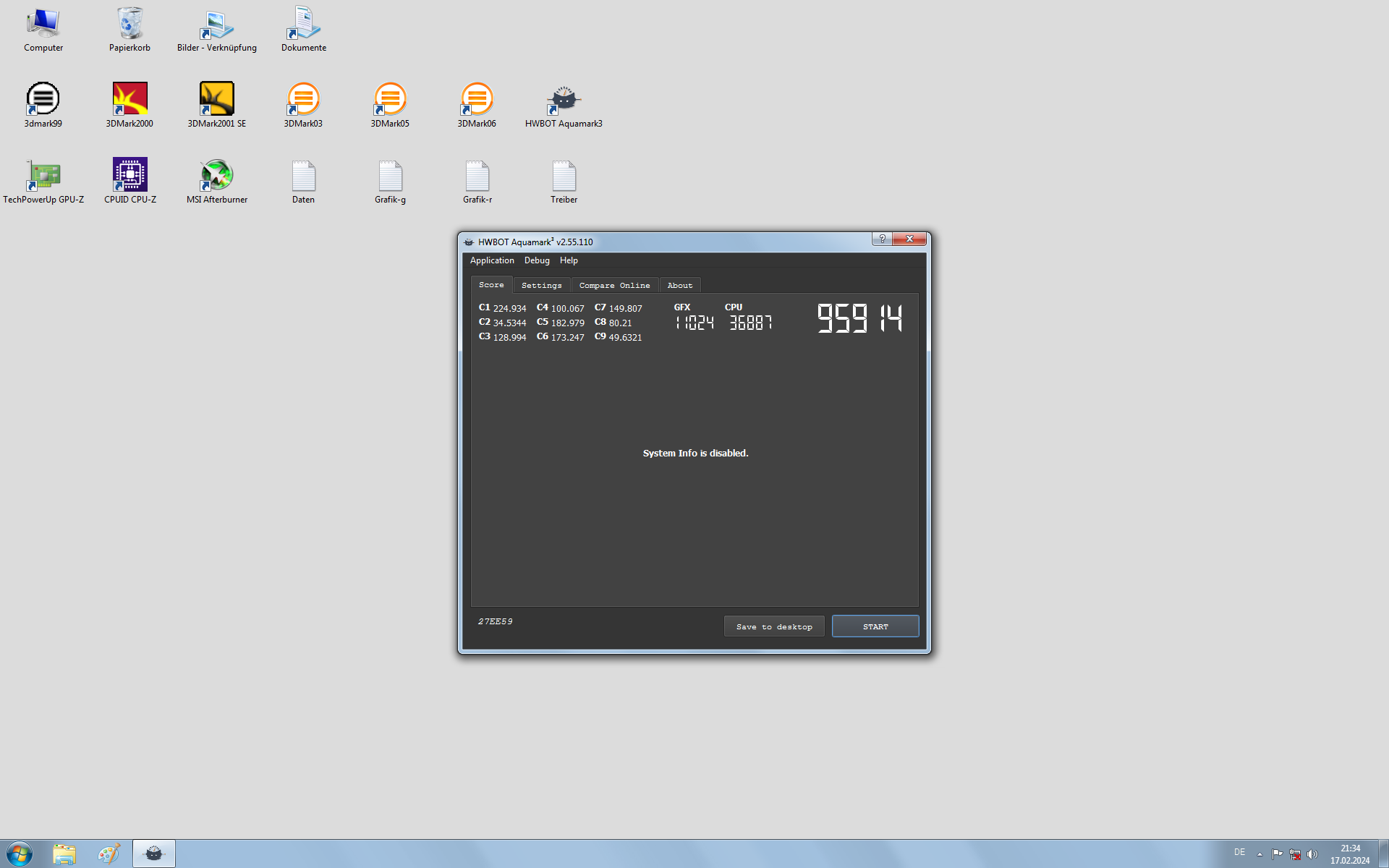Select the Daten text file icon
The width and height of the screenshot is (1389, 868).
tap(304, 182)
